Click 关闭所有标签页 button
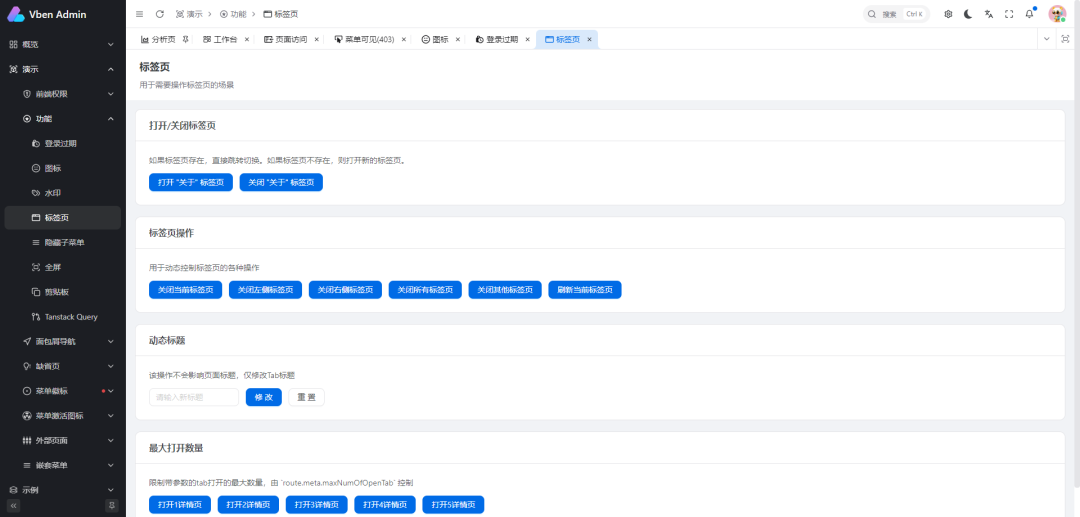Viewport: 1080px width, 517px height. click(425, 290)
